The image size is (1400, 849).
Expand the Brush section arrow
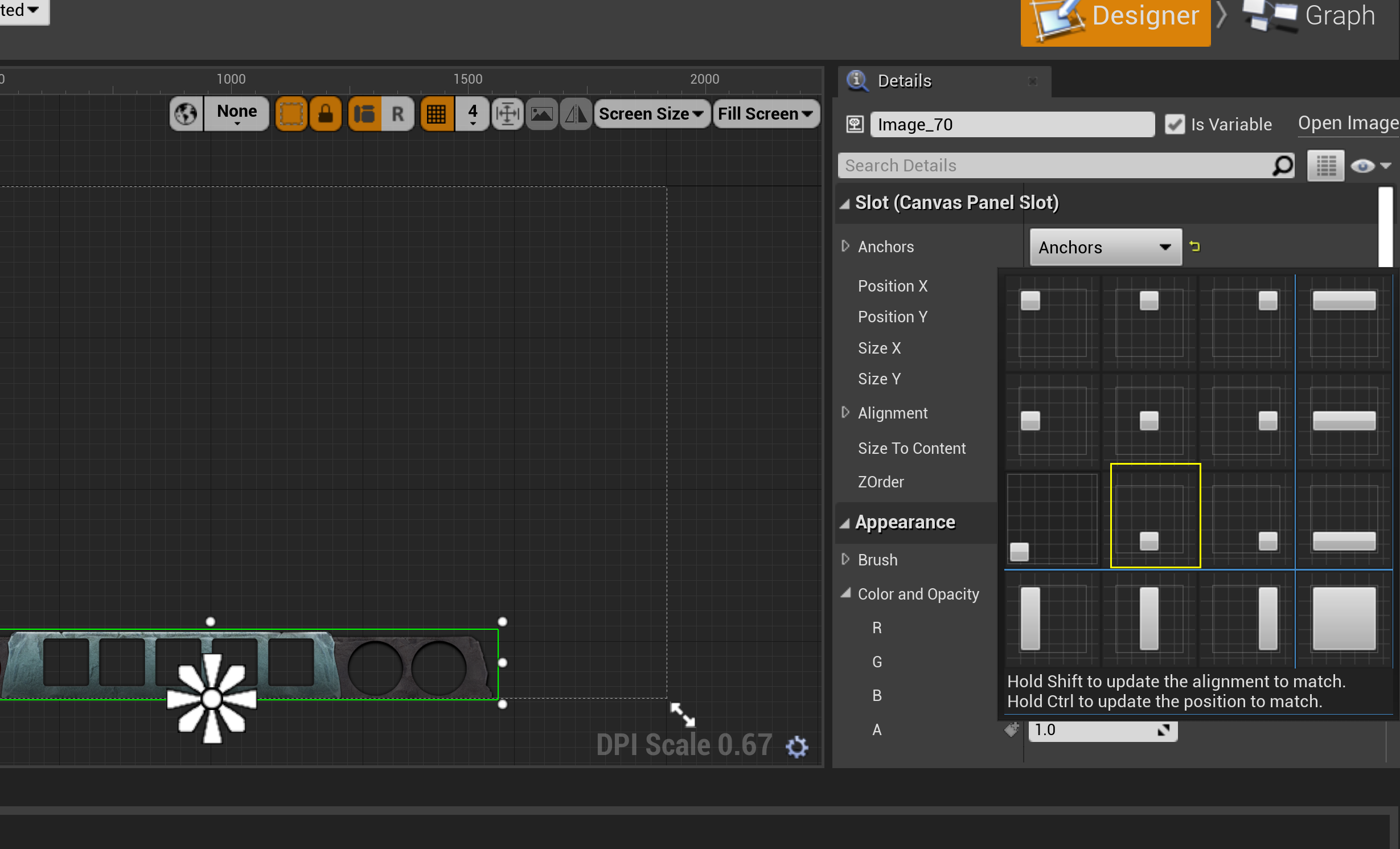coord(846,560)
